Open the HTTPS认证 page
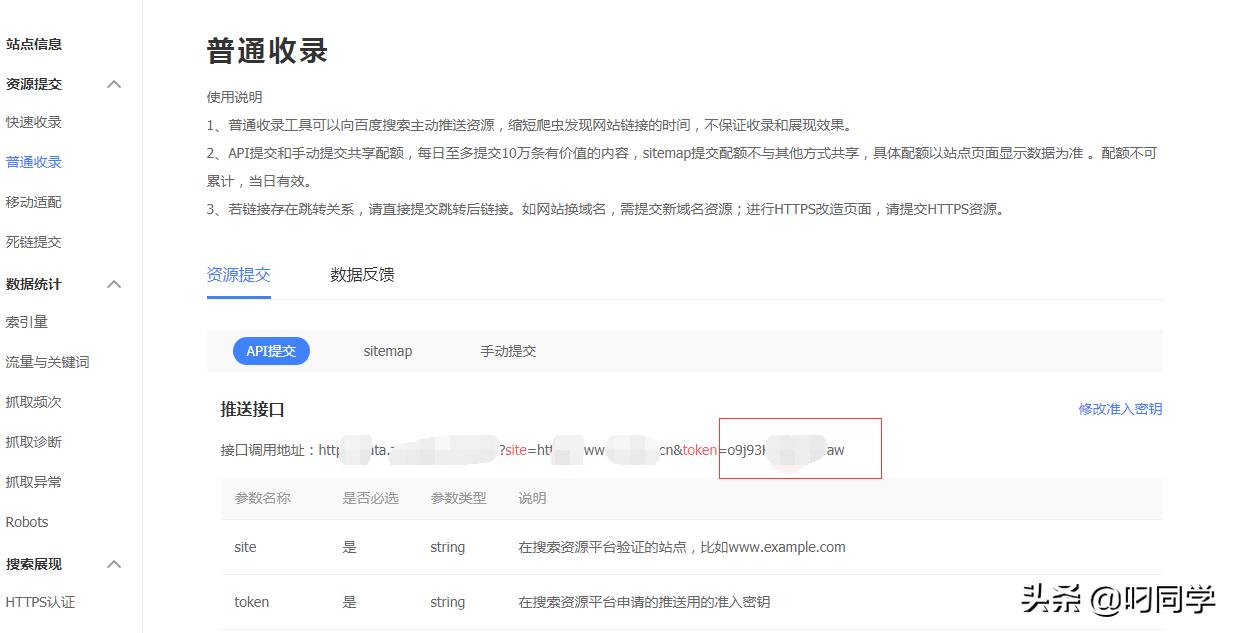Image resolution: width=1234 pixels, height=633 pixels. pyautogui.click(x=40, y=602)
